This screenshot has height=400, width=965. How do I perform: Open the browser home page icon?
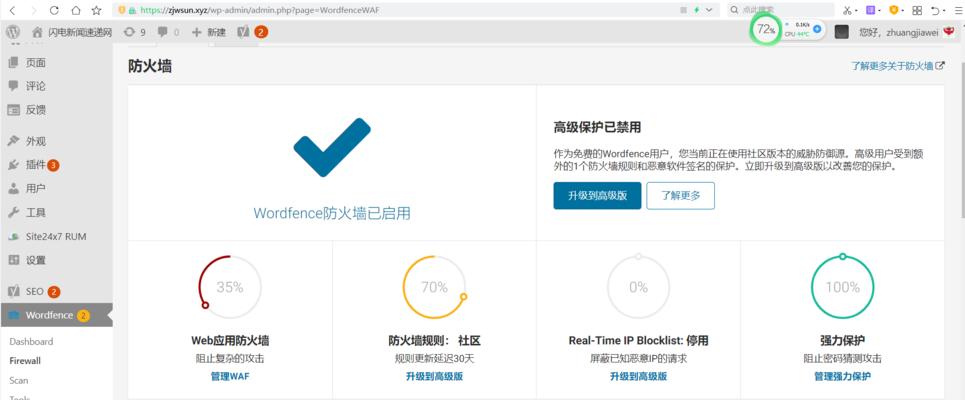click(75, 10)
